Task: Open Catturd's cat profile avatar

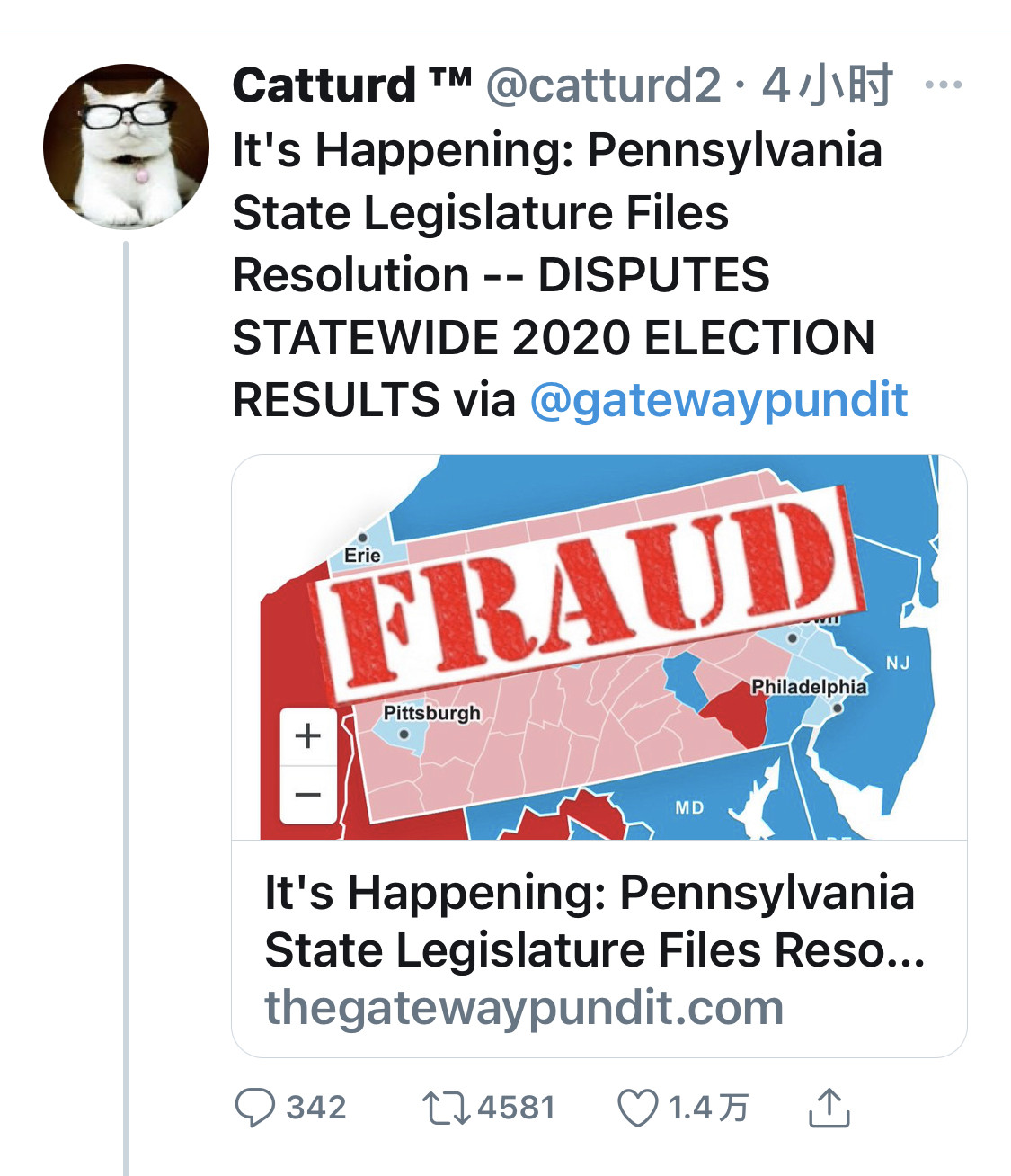Action: 126,146
